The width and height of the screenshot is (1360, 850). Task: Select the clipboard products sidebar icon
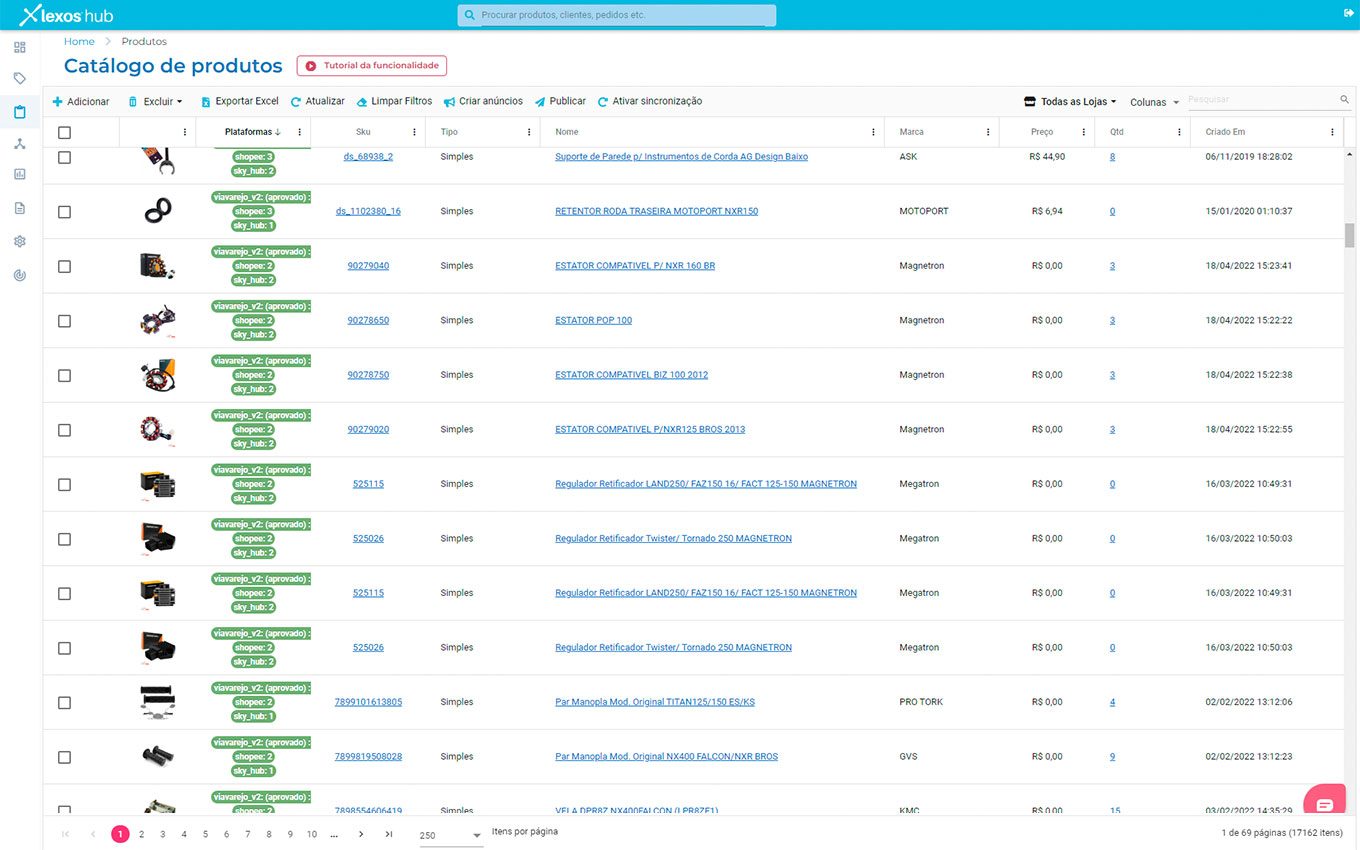(x=20, y=112)
